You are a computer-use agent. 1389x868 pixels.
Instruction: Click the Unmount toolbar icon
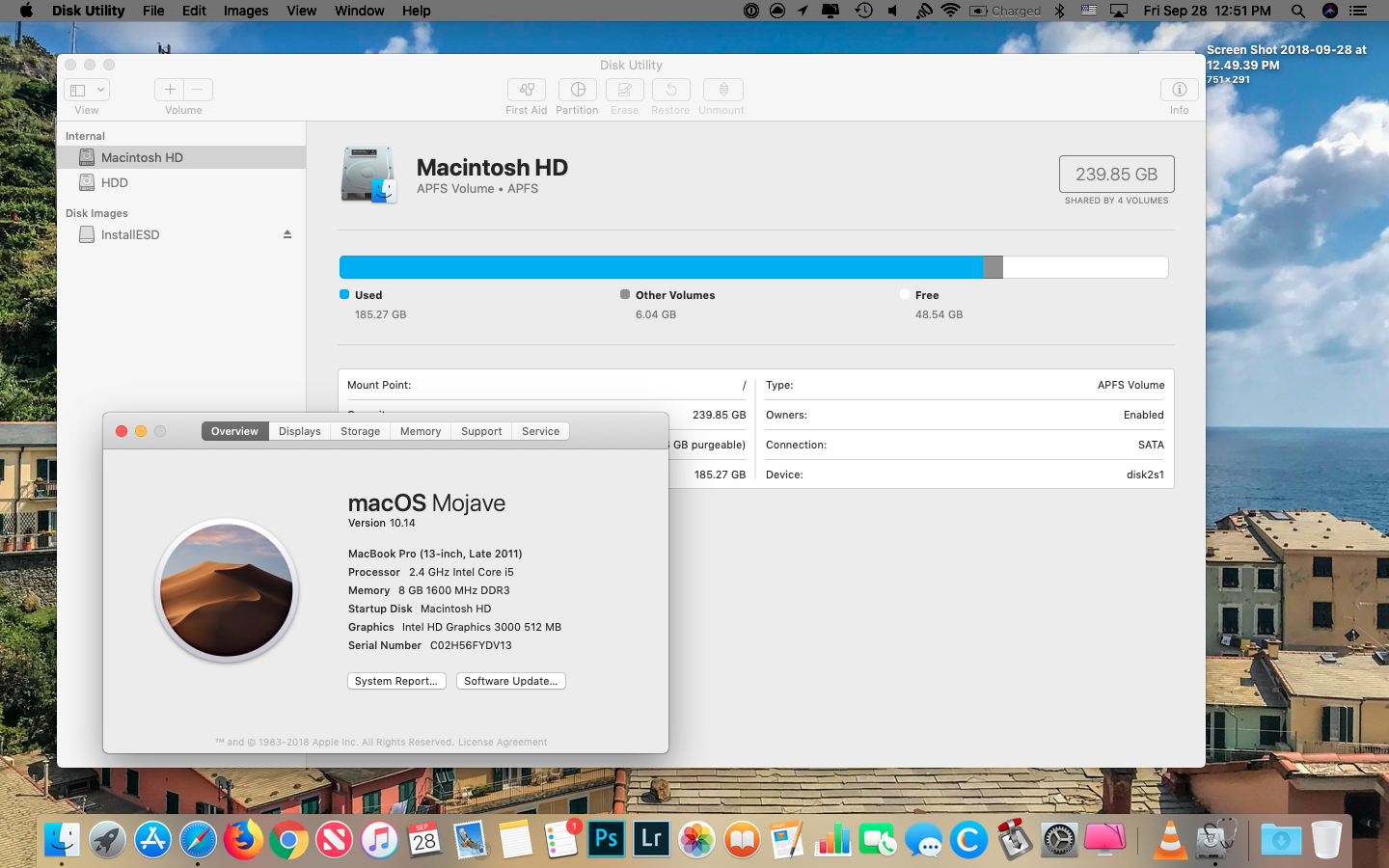point(722,90)
